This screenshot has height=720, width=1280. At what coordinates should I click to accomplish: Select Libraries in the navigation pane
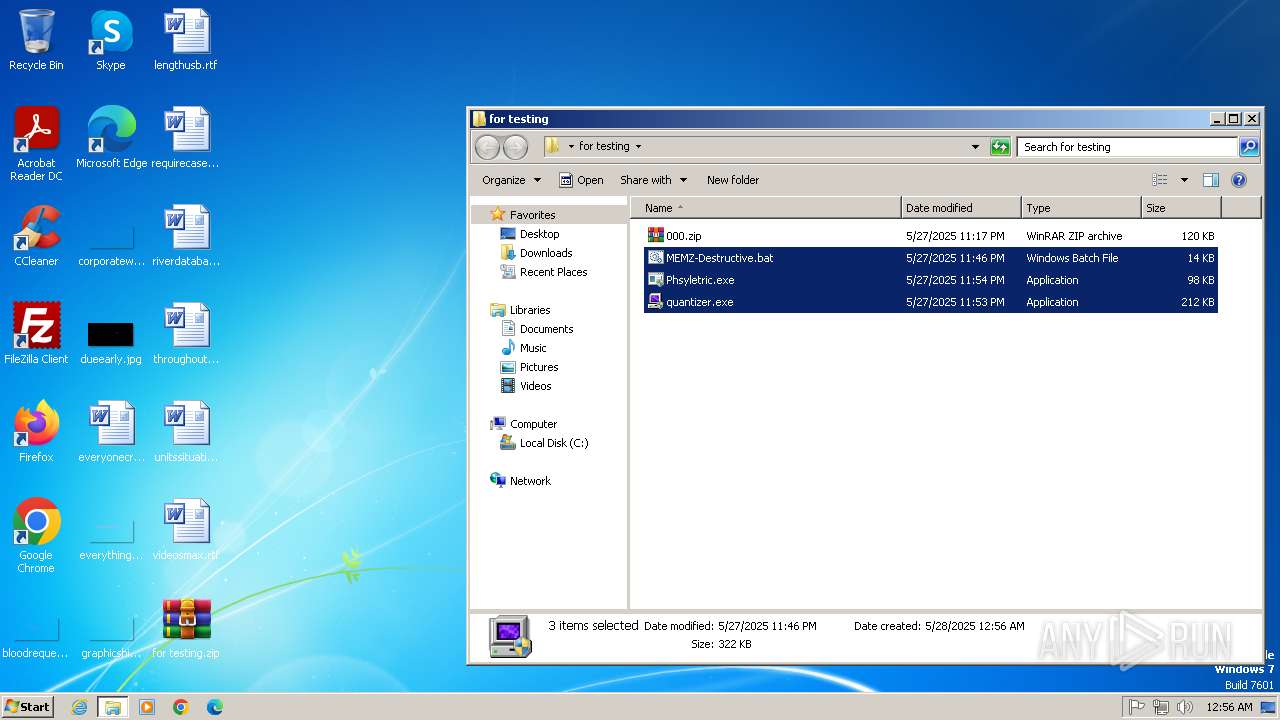(530, 310)
